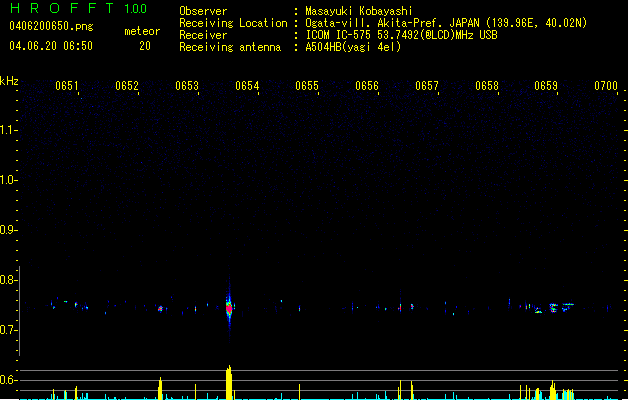Click the 0654 time axis marker

tap(247, 86)
